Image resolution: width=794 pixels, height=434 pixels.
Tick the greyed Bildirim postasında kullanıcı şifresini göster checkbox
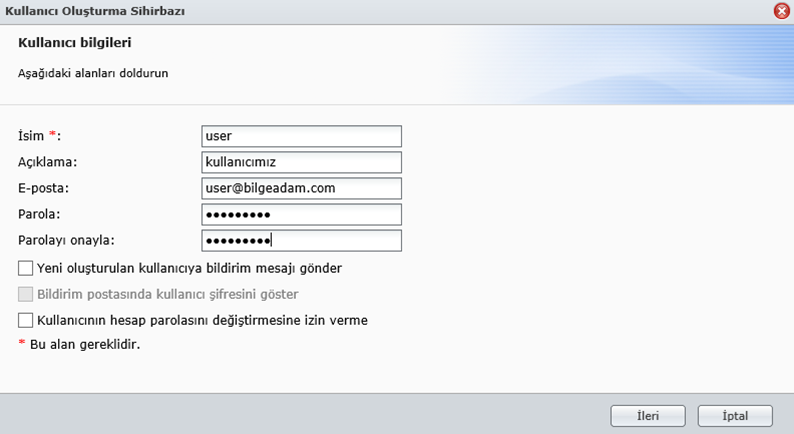pos(25,294)
